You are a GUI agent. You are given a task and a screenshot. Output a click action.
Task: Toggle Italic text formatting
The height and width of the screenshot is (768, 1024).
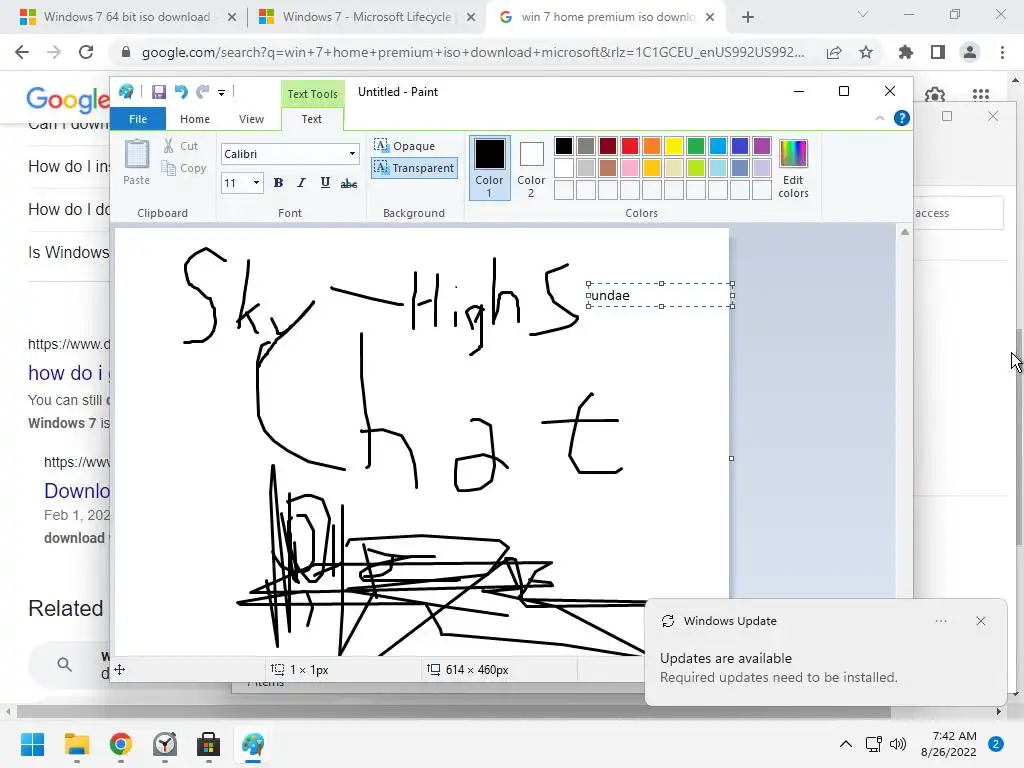(x=301, y=183)
